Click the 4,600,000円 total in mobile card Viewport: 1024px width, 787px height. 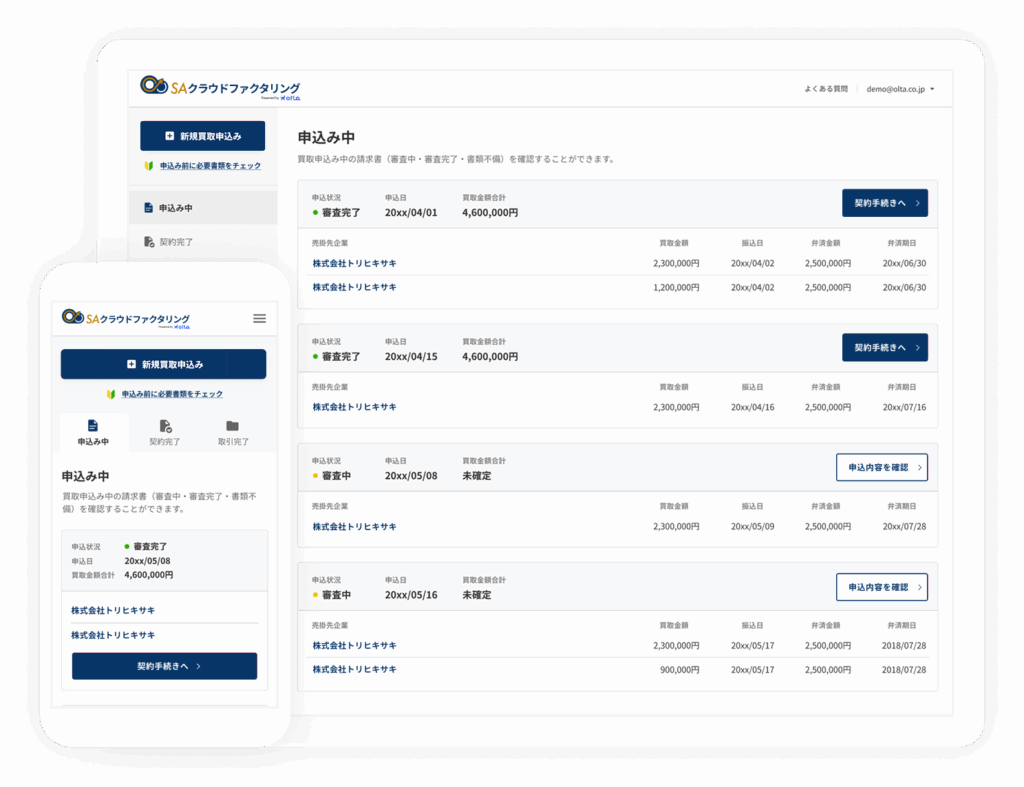point(149,575)
